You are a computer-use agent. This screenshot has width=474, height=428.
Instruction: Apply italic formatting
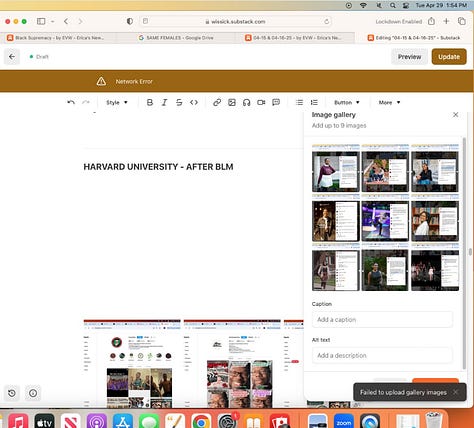pyautogui.click(x=164, y=102)
